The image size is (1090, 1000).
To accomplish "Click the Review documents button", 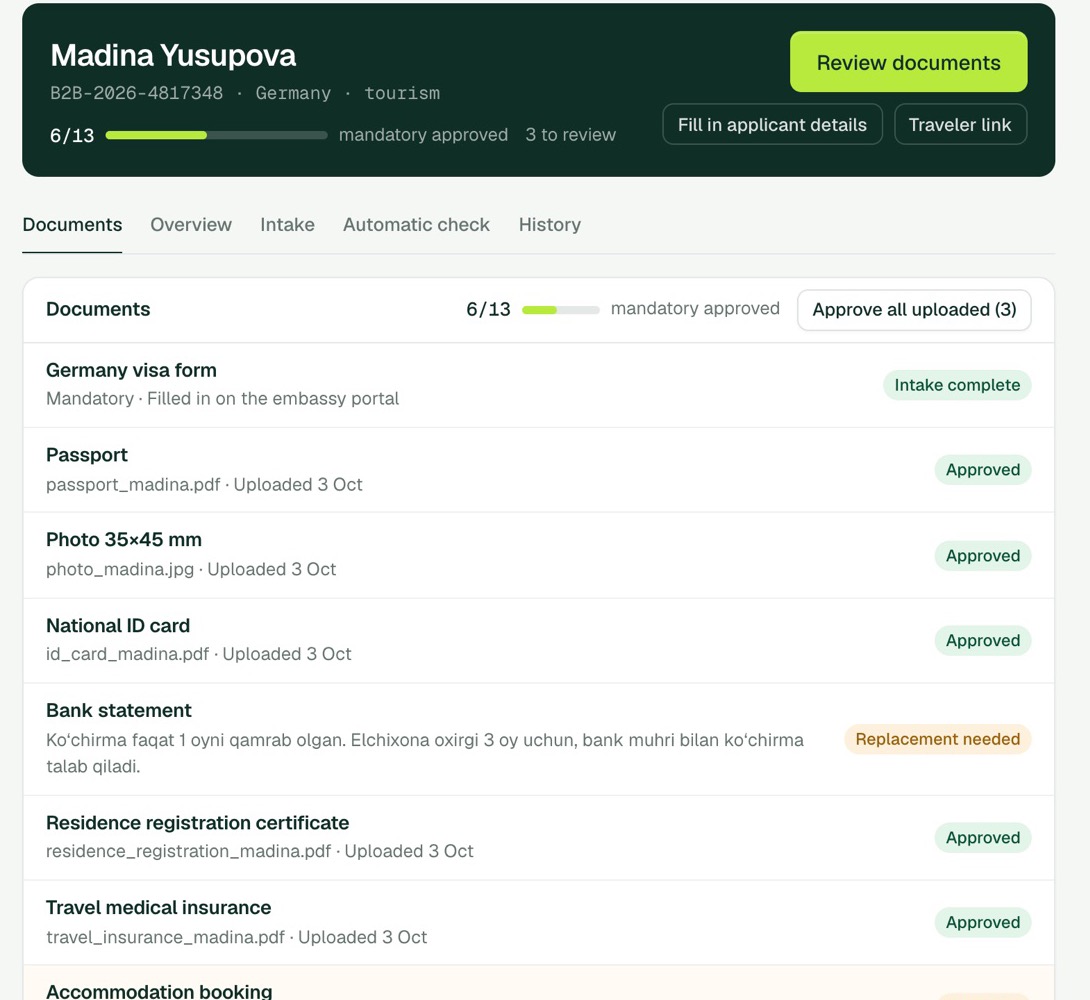I will click(x=908, y=62).
